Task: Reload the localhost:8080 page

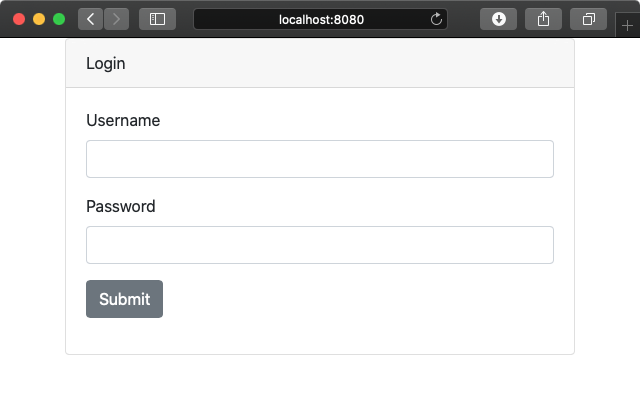Action: [436, 19]
